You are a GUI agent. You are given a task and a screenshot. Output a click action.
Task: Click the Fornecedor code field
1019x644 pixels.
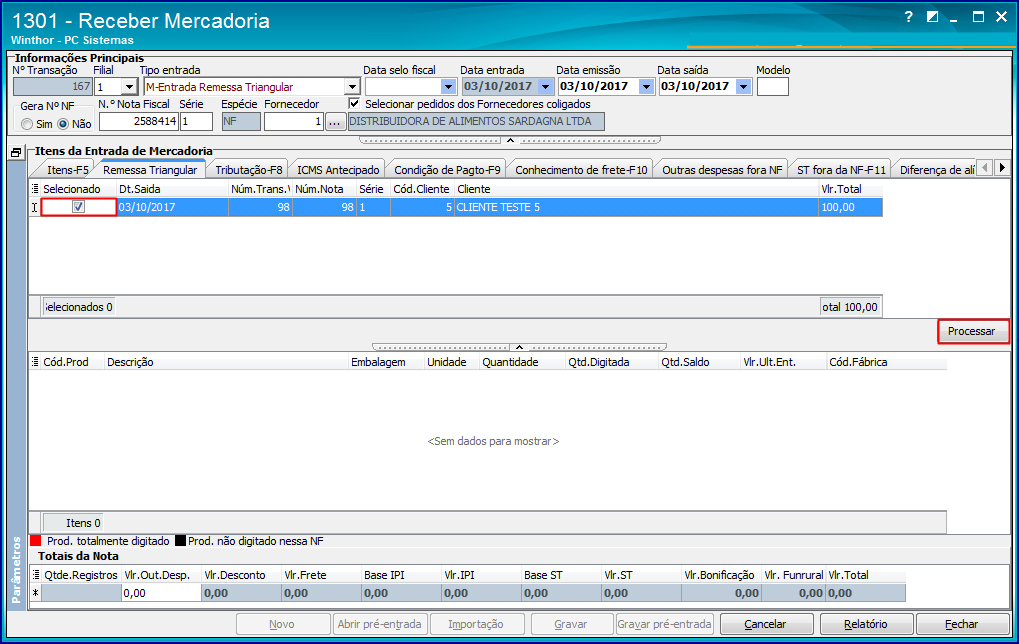(294, 122)
